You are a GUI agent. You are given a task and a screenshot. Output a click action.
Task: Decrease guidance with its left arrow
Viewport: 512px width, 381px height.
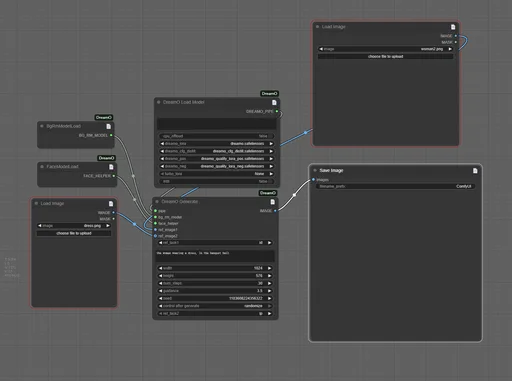click(160, 291)
